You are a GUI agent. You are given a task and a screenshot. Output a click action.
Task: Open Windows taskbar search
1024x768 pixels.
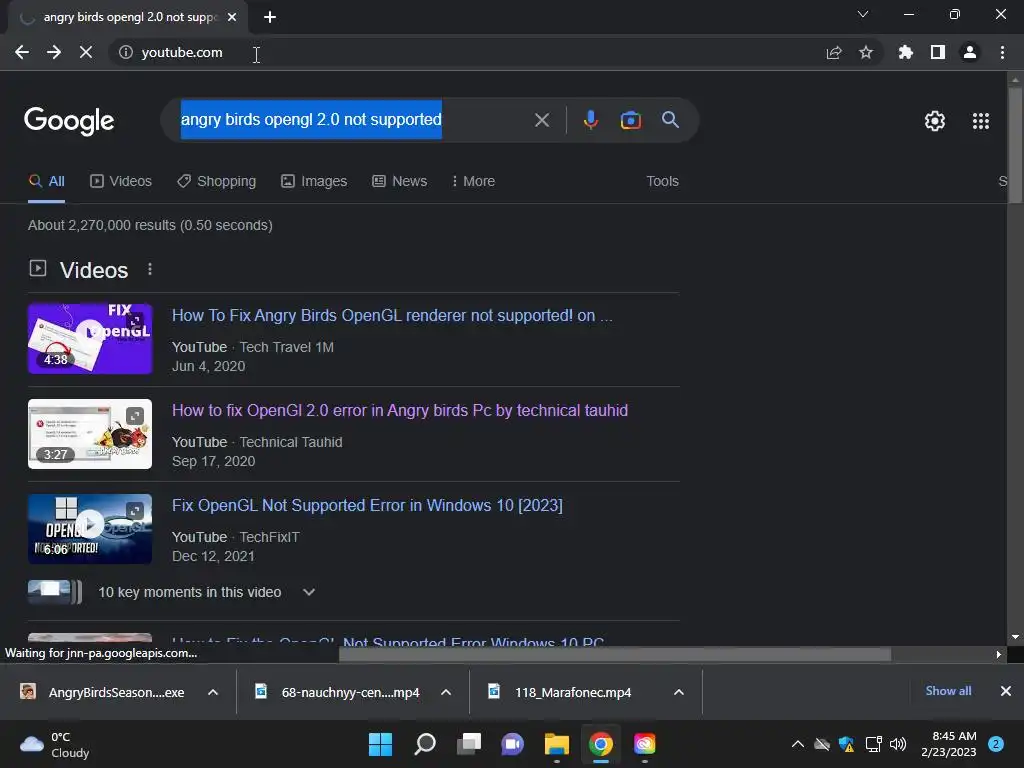(x=424, y=744)
